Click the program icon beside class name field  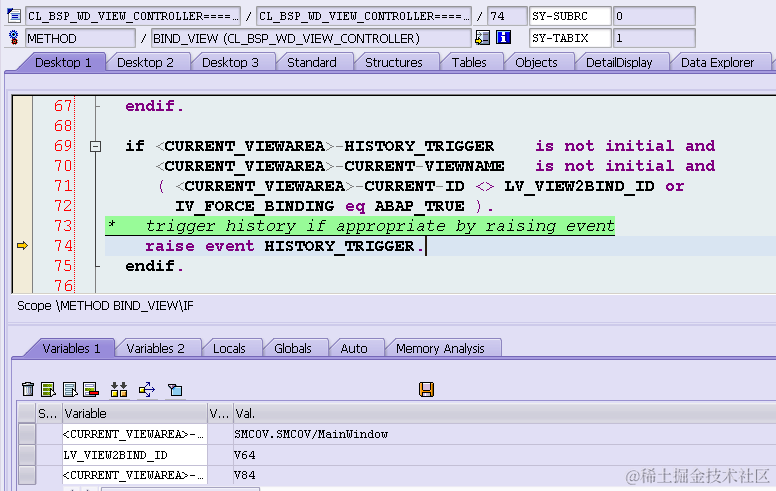[14, 16]
